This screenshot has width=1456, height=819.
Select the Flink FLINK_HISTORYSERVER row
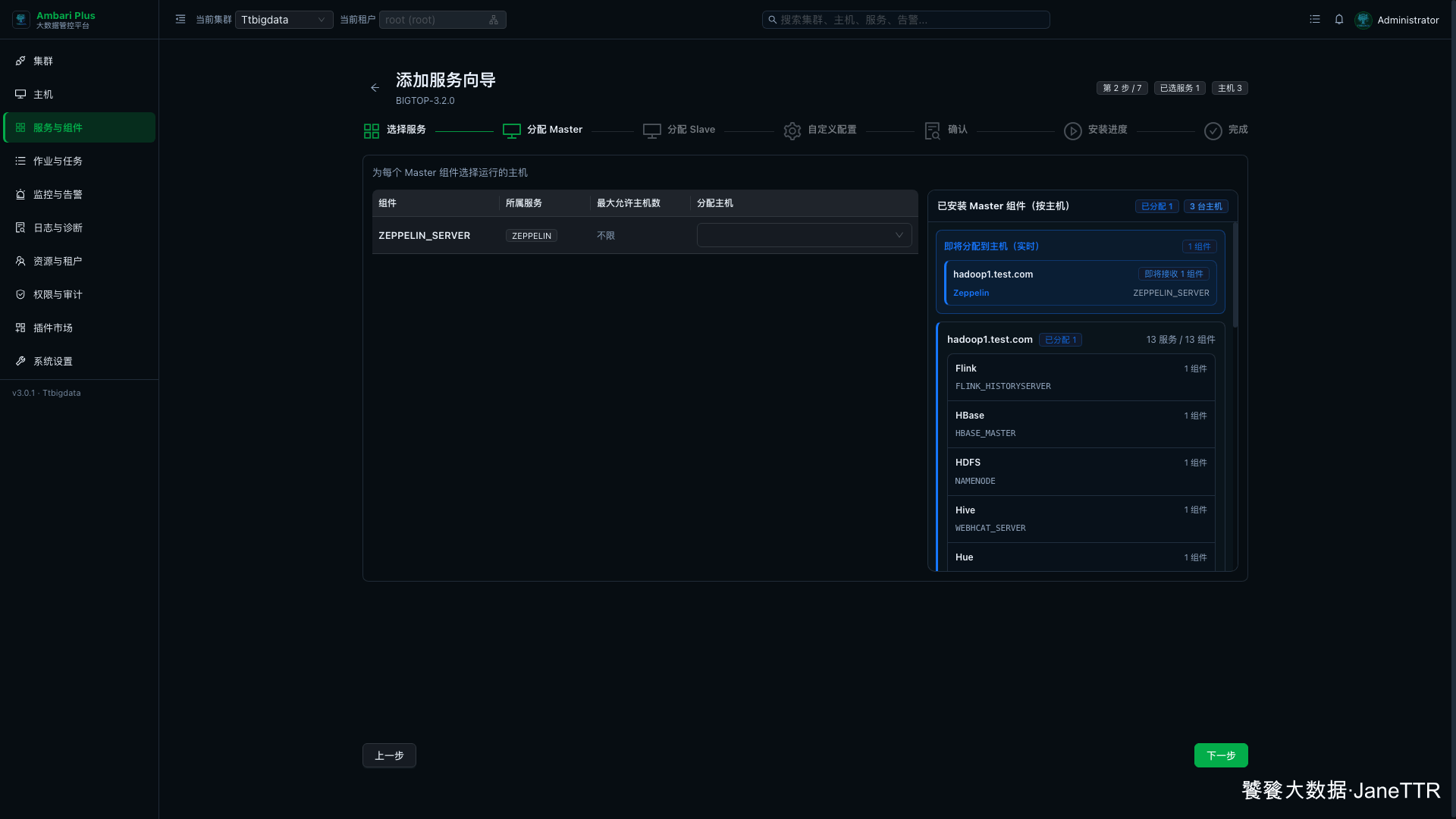pyautogui.click(x=1081, y=377)
